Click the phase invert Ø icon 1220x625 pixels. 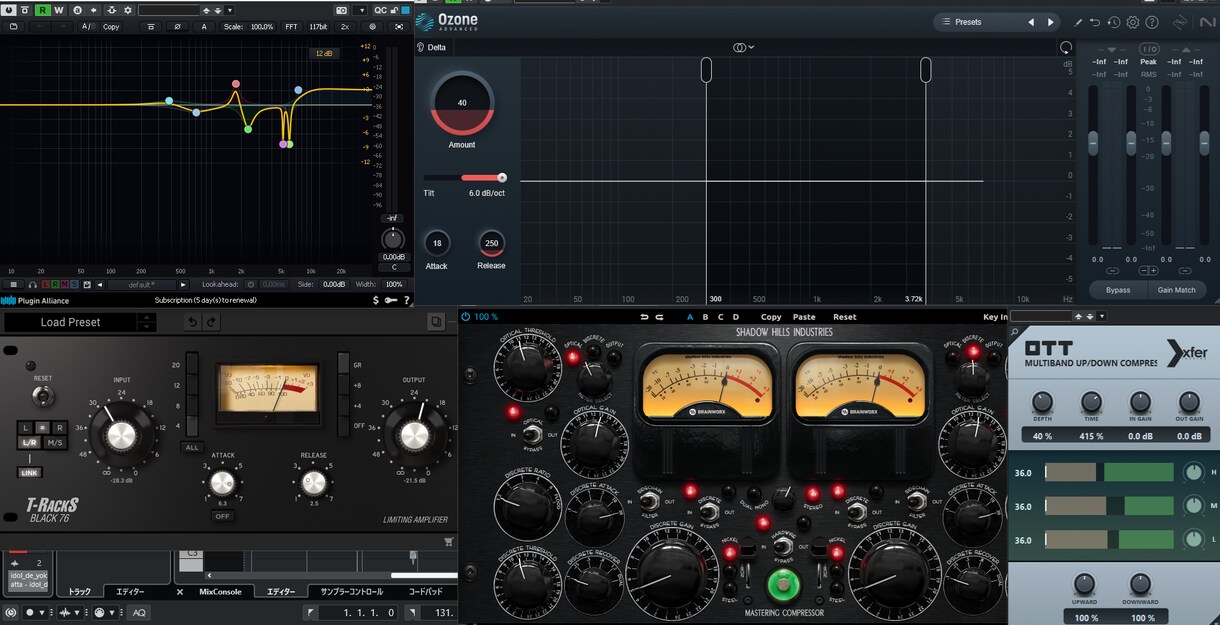178,27
